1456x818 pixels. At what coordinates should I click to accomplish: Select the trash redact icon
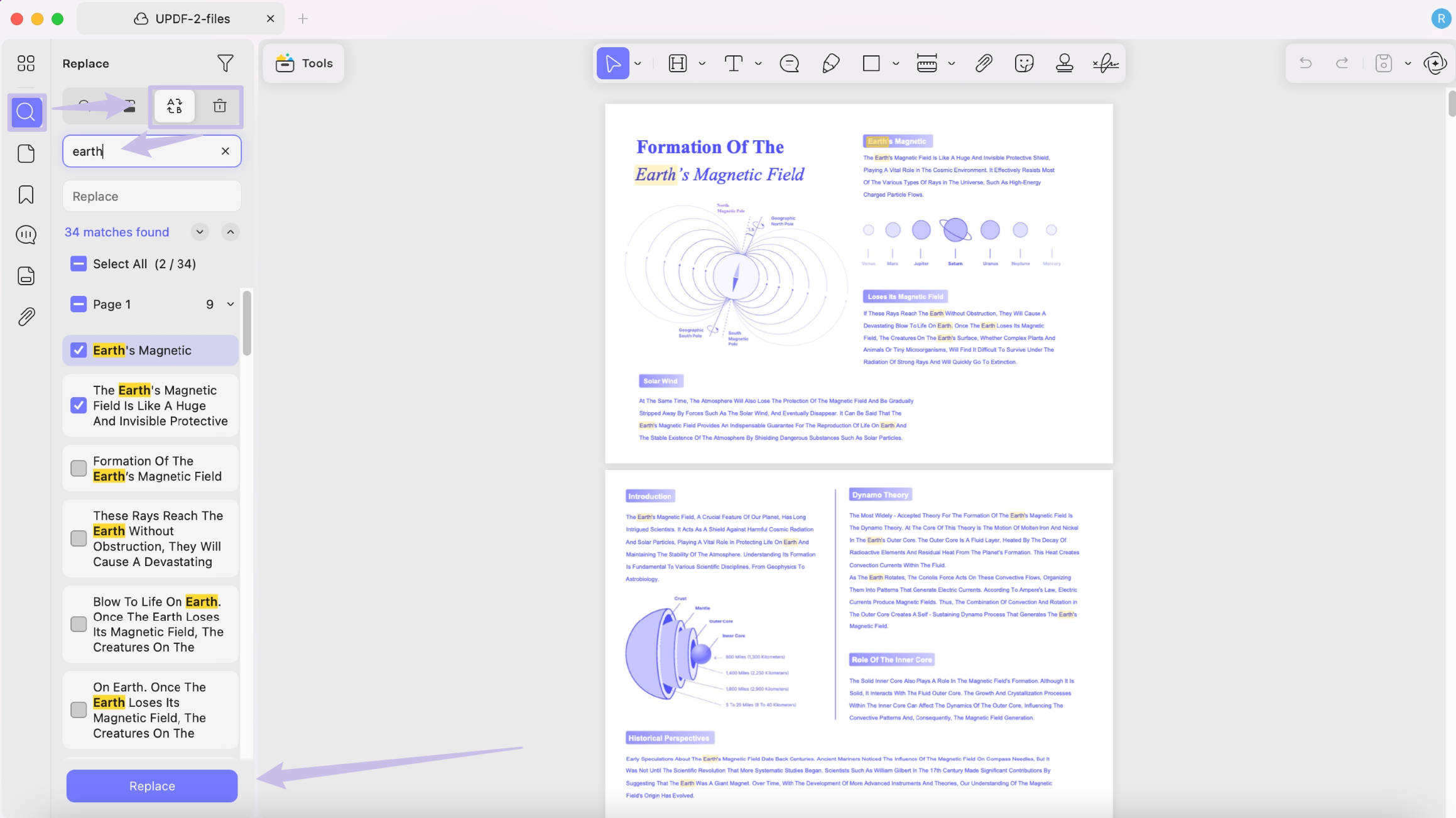[219, 106]
